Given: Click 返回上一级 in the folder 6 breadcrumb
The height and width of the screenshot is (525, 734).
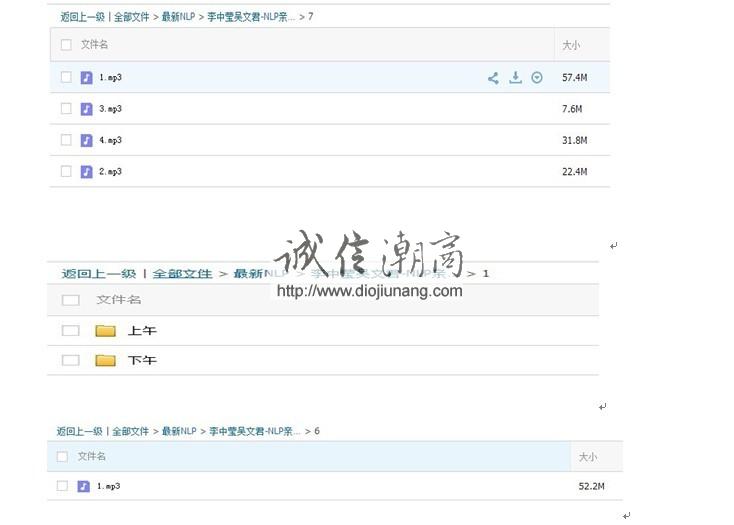Looking at the screenshot, I should 79,431.
